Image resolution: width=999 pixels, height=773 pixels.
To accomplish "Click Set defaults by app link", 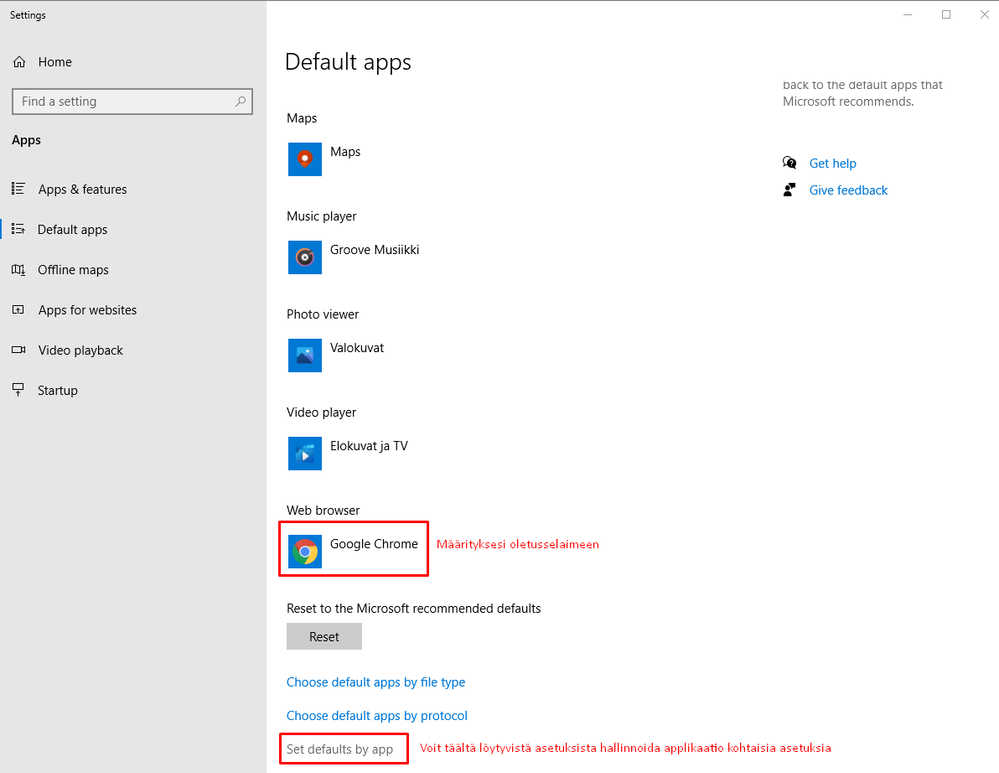I will click(340, 749).
